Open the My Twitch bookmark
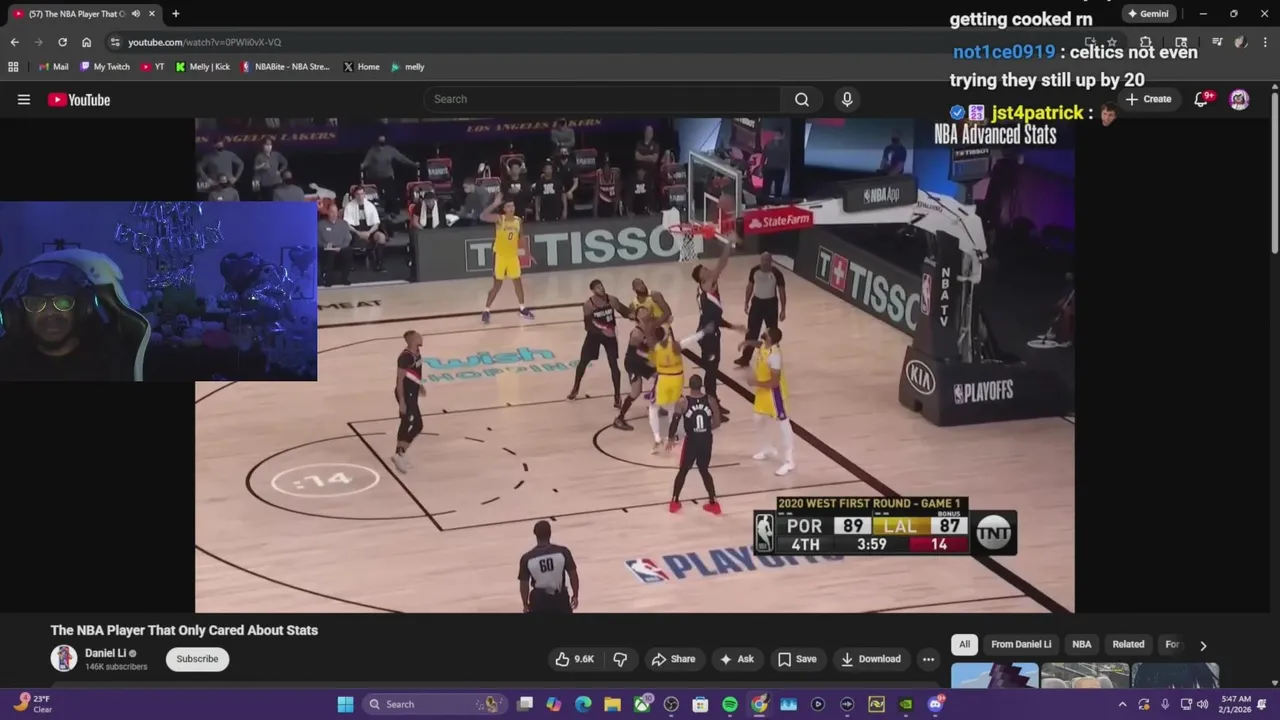The width and height of the screenshot is (1280, 720). pos(105,67)
